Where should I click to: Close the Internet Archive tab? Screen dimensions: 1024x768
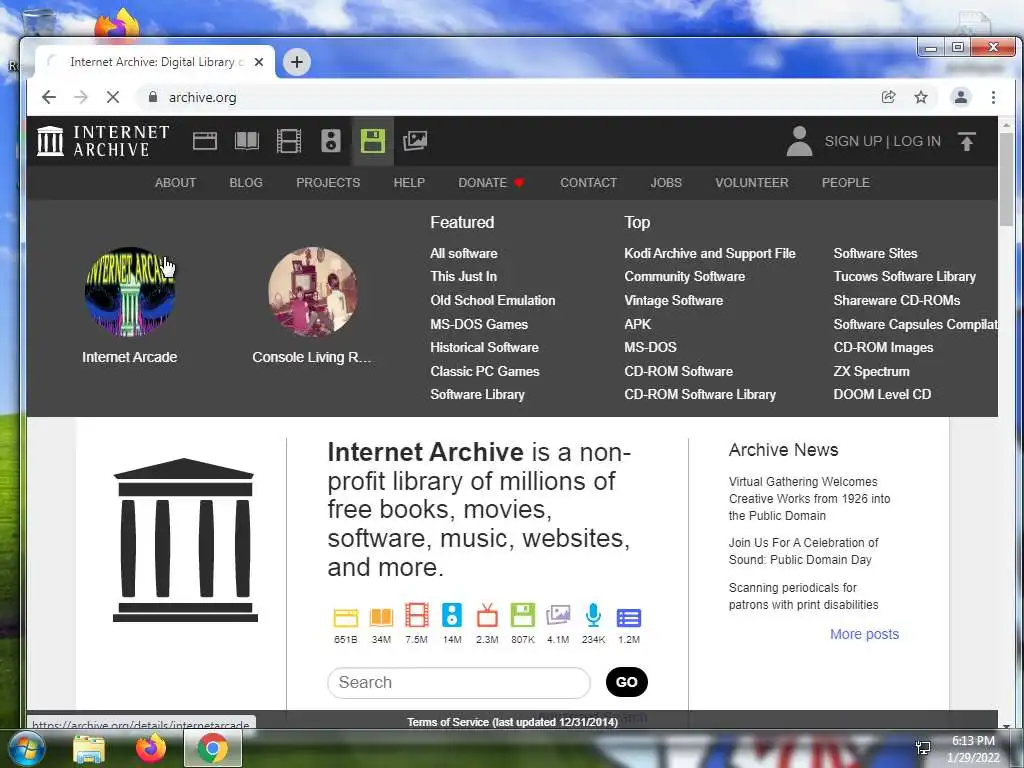259,62
